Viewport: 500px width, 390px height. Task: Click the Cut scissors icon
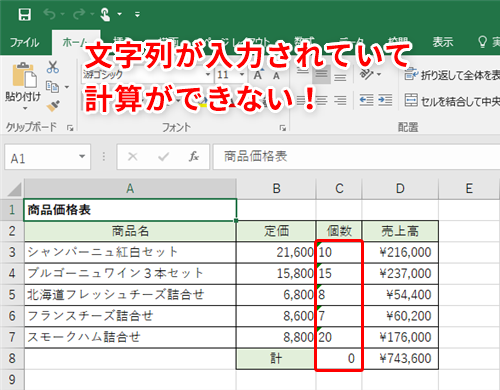(x=53, y=67)
